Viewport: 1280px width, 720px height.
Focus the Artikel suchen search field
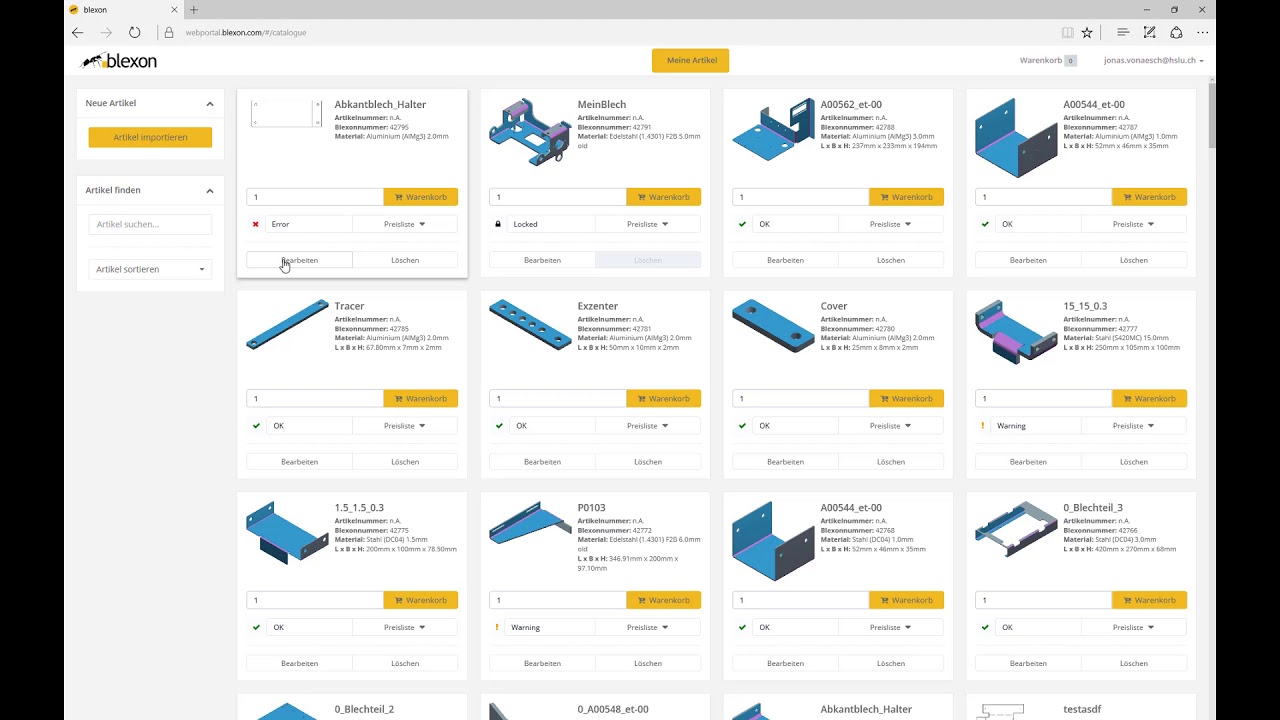(150, 224)
